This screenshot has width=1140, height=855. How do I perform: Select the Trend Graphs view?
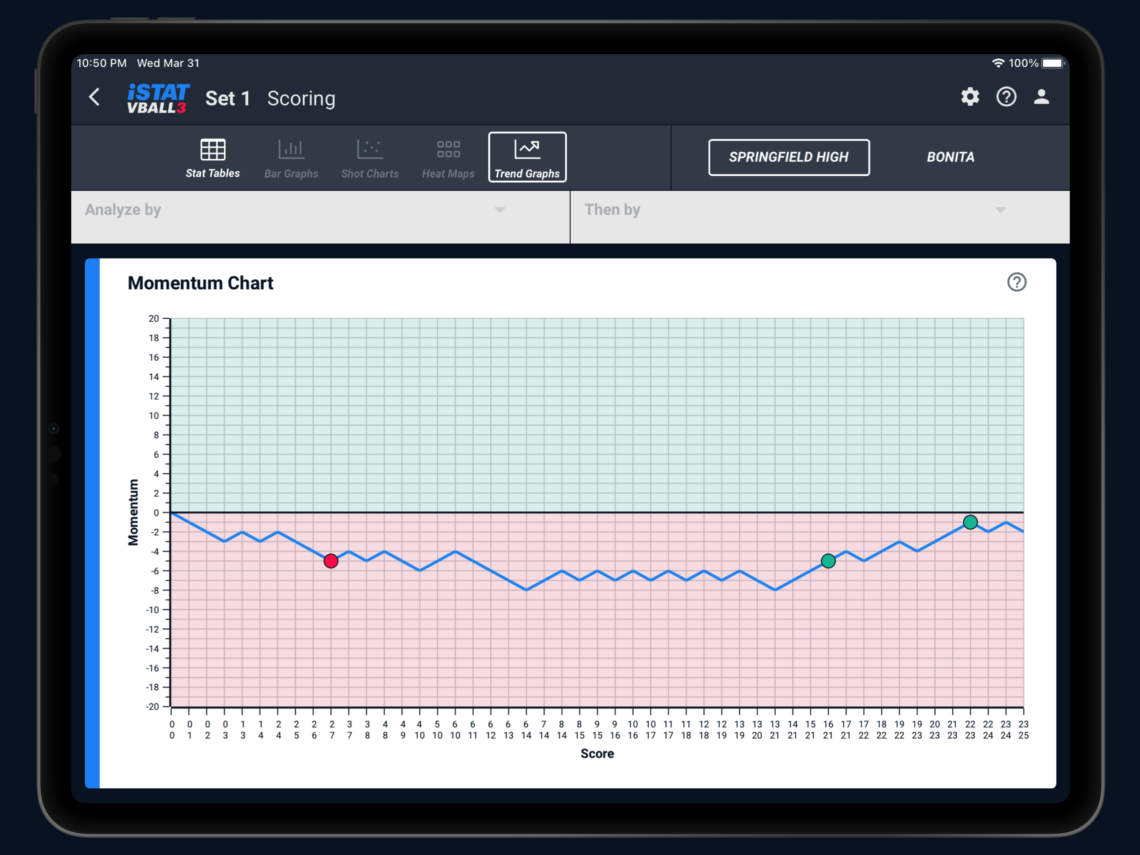527,158
